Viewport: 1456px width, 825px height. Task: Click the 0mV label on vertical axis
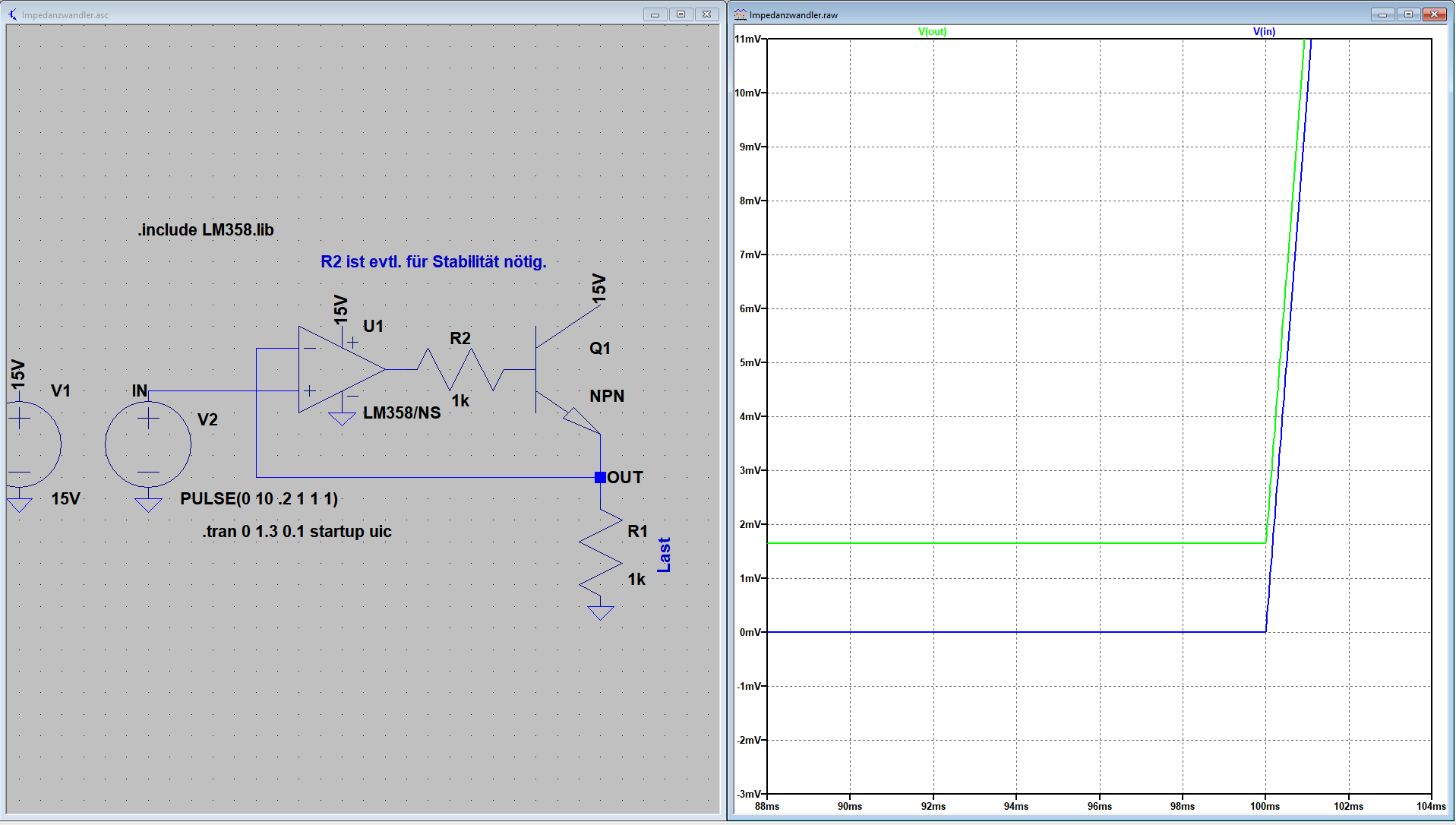point(750,633)
